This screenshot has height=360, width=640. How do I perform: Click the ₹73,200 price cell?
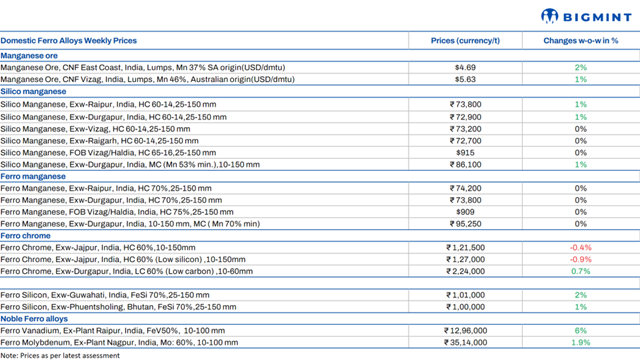pyautogui.click(x=465, y=129)
